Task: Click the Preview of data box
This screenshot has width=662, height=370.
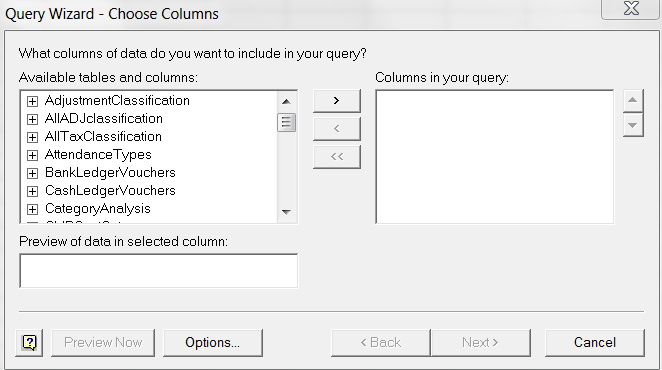Action: [x=158, y=271]
